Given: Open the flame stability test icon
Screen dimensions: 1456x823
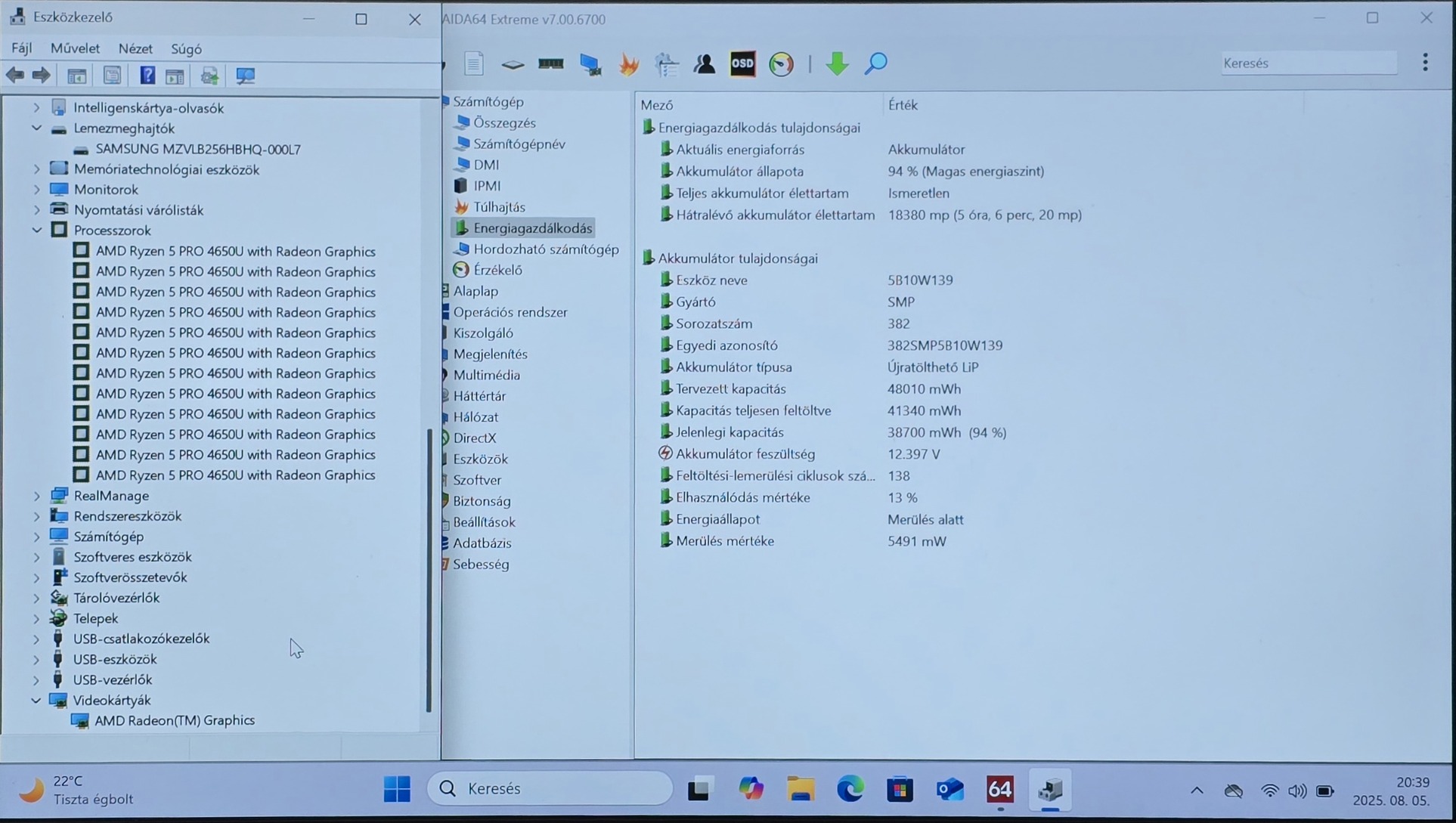Looking at the screenshot, I should point(628,64).
